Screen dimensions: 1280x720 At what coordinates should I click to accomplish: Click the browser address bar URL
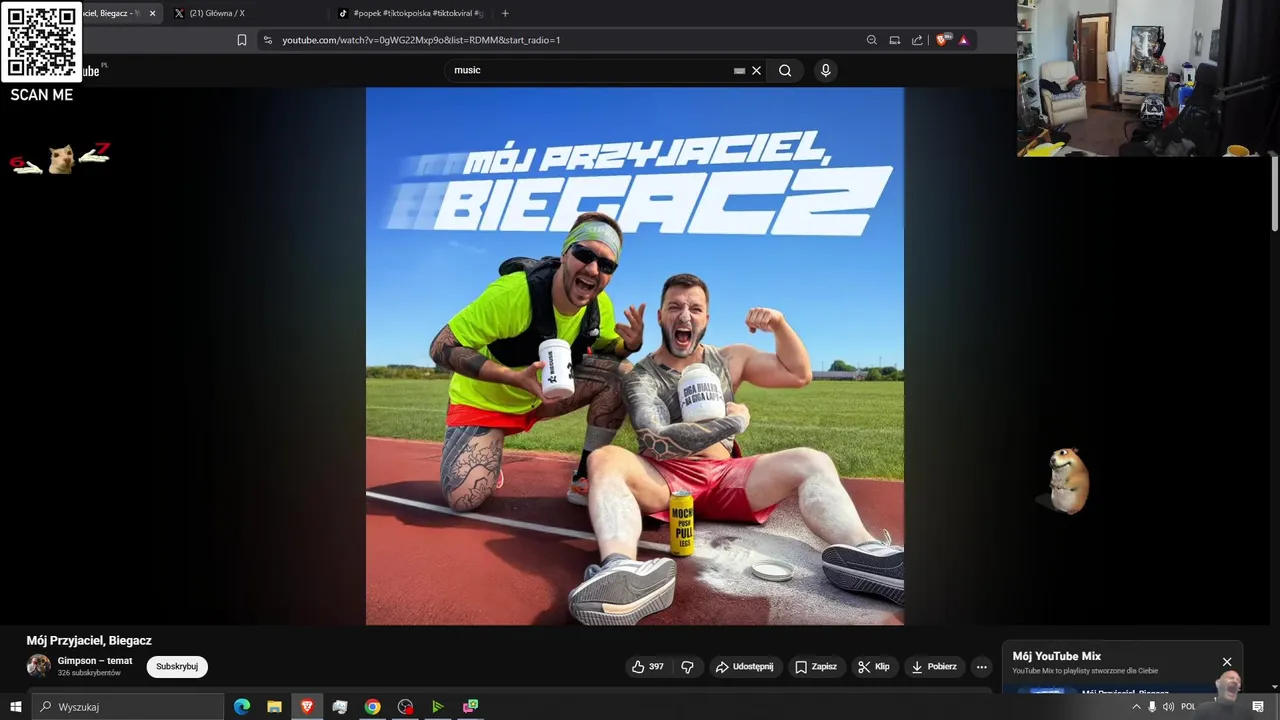(x=421, y=40)
